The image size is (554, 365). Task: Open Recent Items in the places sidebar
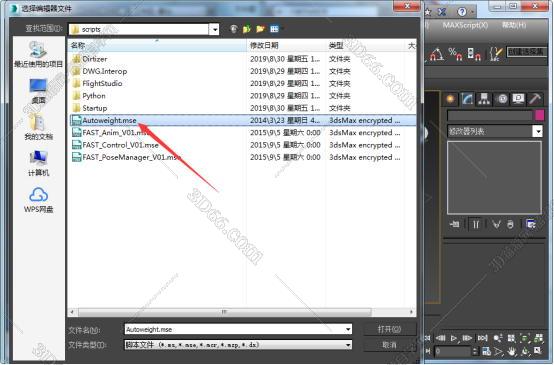(x=38, y=54)
